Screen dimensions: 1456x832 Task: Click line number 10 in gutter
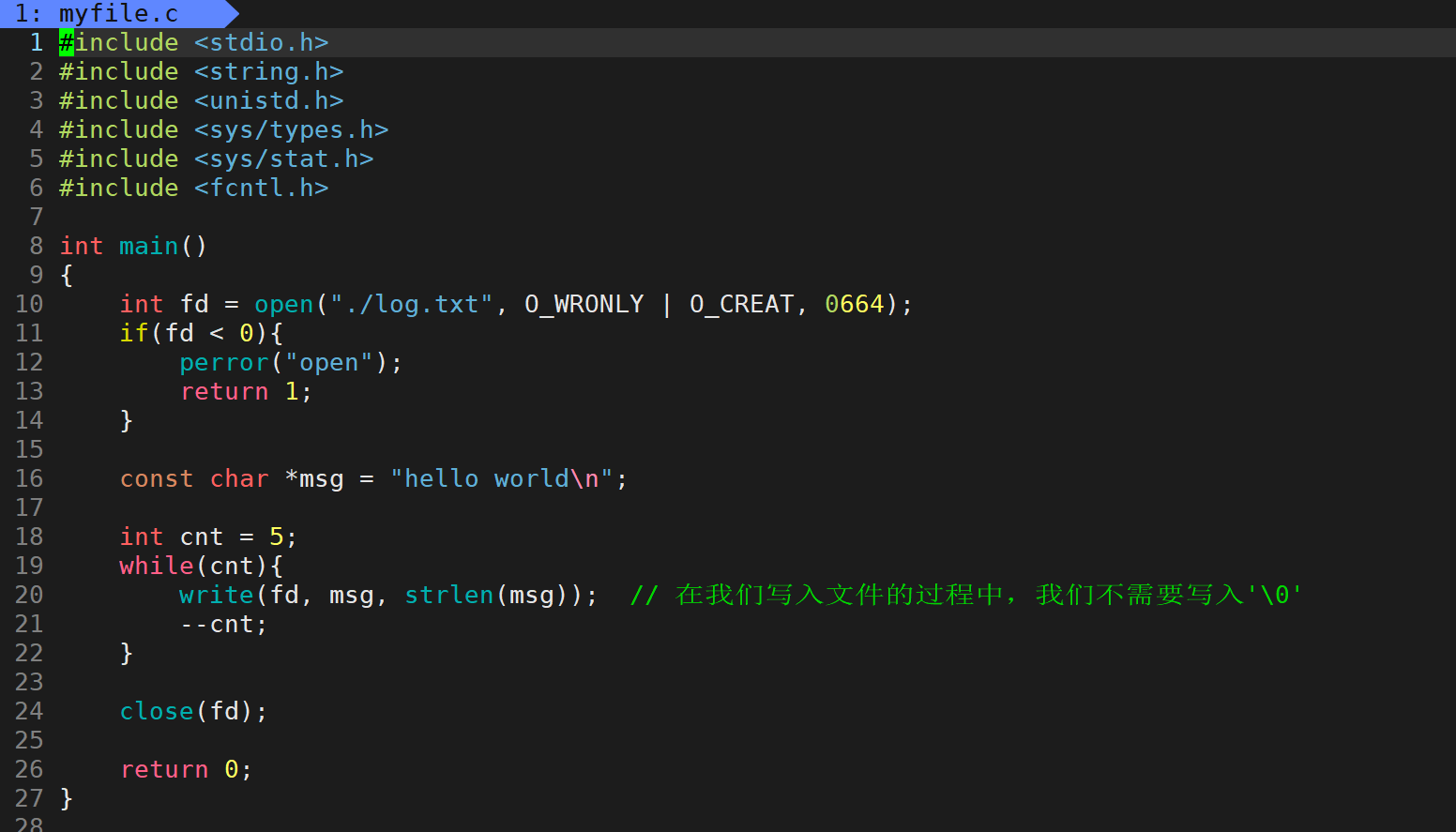point(29,304)
